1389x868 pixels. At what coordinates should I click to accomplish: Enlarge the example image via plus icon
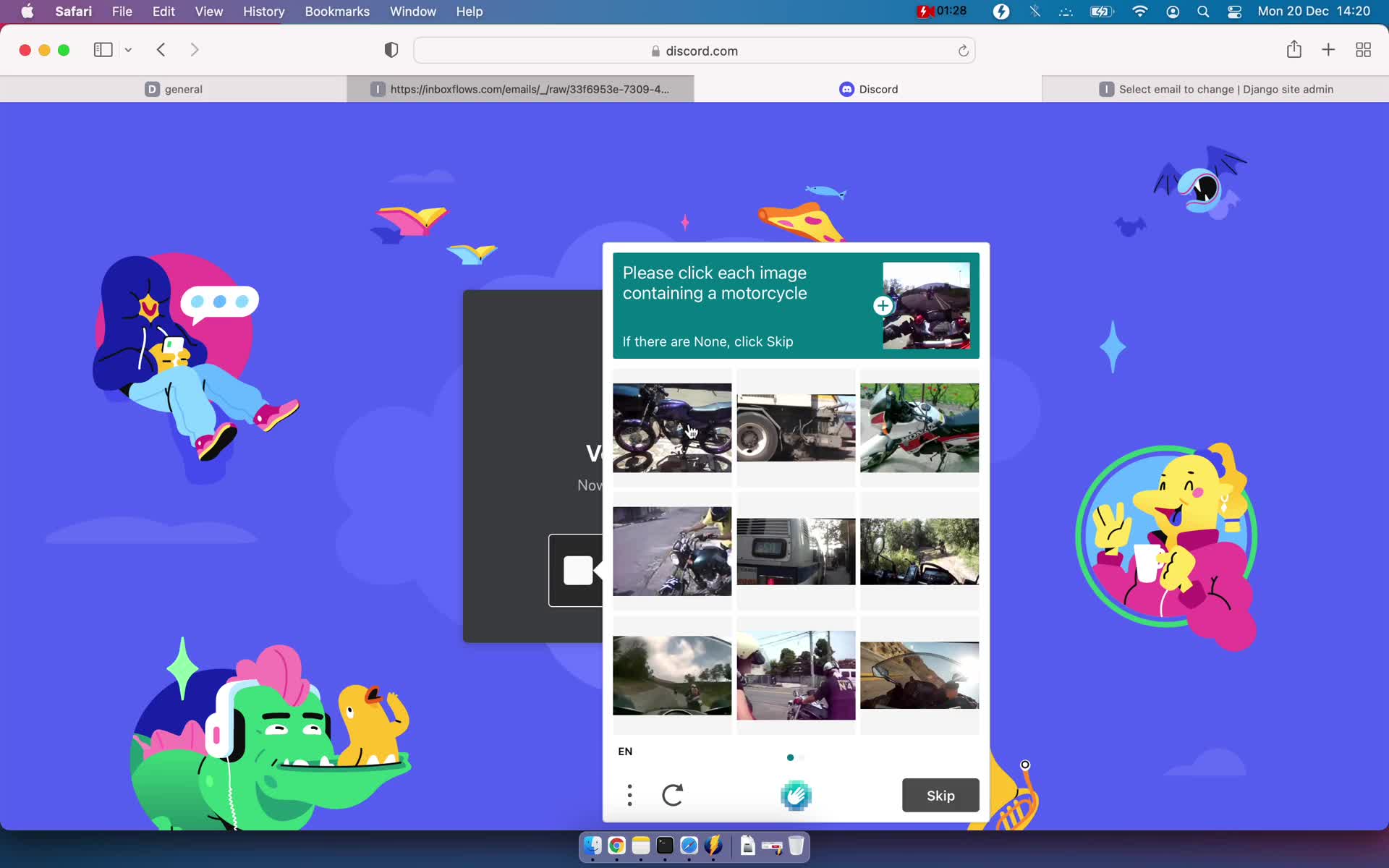tap(883, 306)
